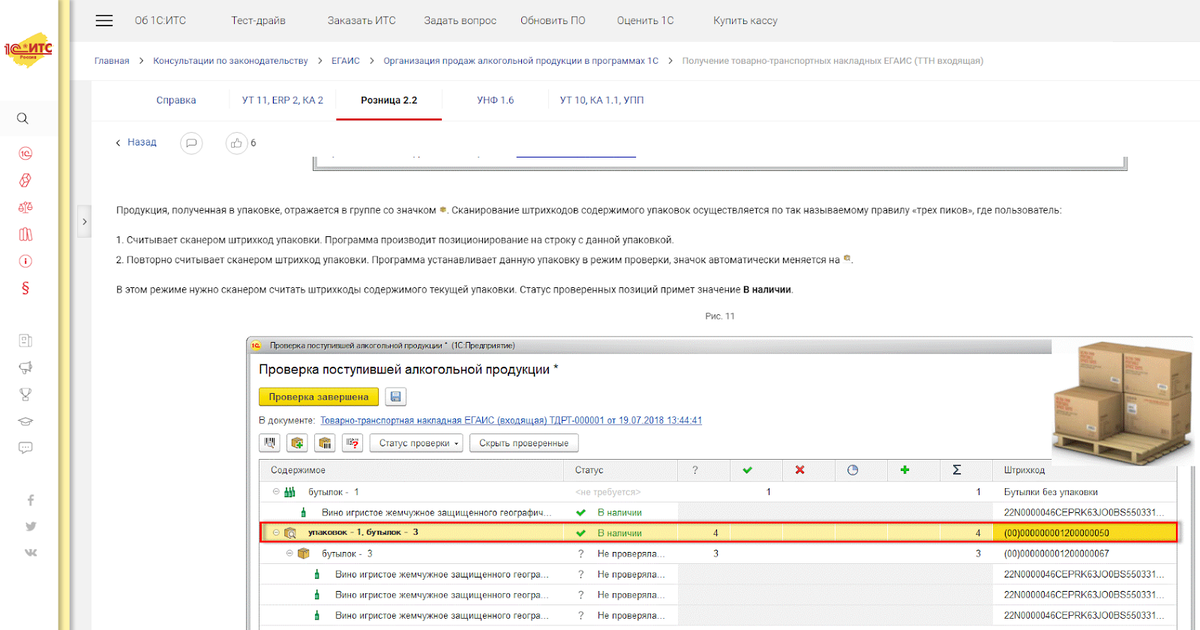The image size is (1200, 630).
Task: Click the second box toolbar icon
Action: click(x=297, y=443)
